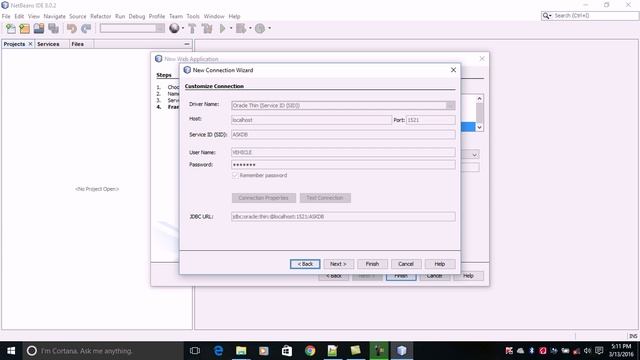
Task: Click the Redo toolbar icon
Action: pos(86,29)
